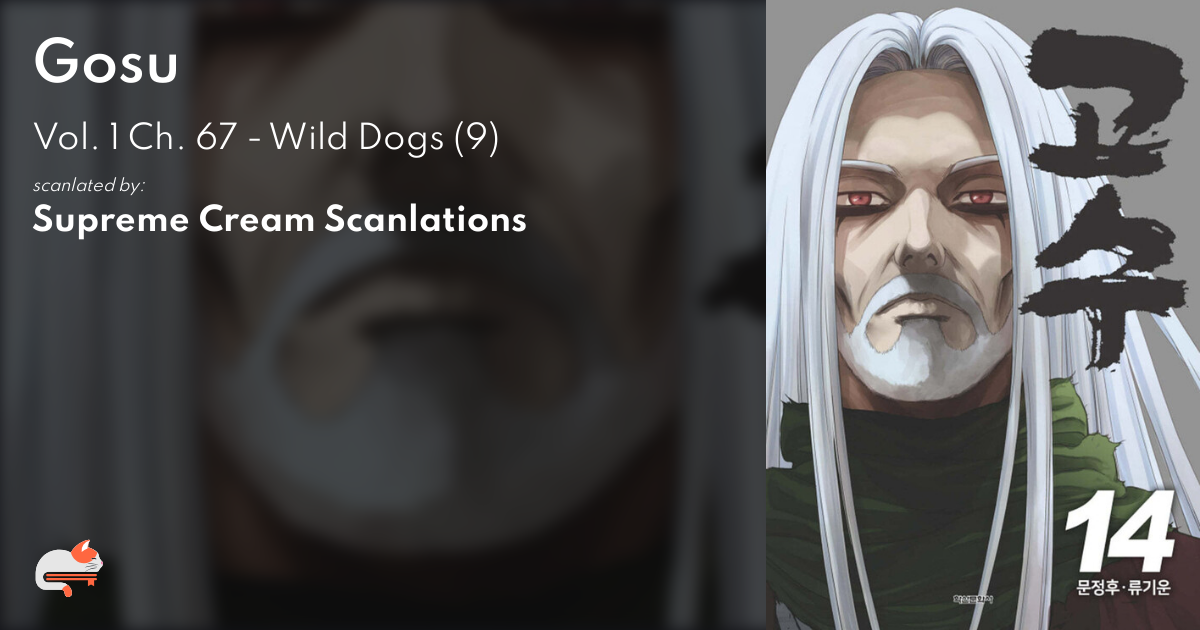This screenshot has height=630, width=1200.
Task: Click the blurred face background image
Action: 383,315
